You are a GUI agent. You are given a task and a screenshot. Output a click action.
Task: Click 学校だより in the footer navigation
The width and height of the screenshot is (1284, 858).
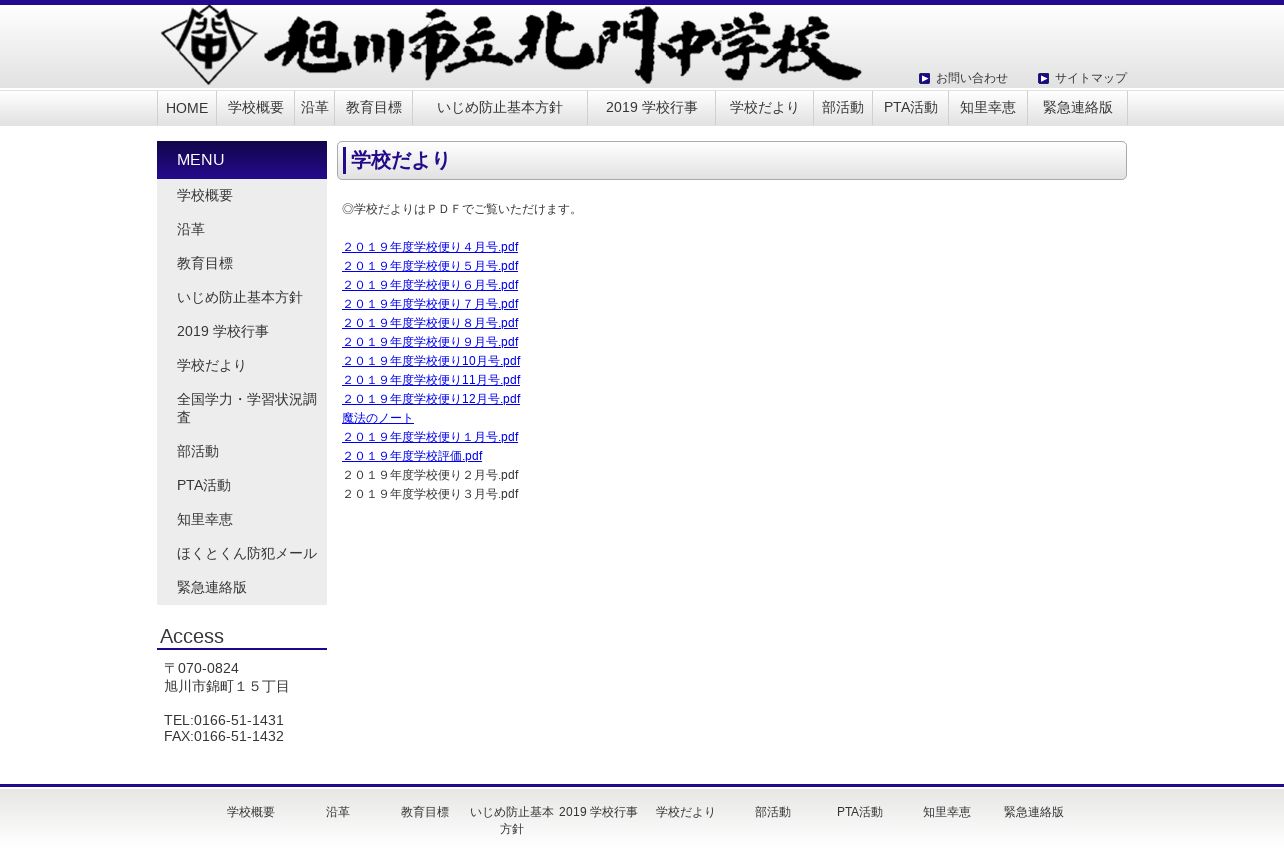tap(686, 812)
